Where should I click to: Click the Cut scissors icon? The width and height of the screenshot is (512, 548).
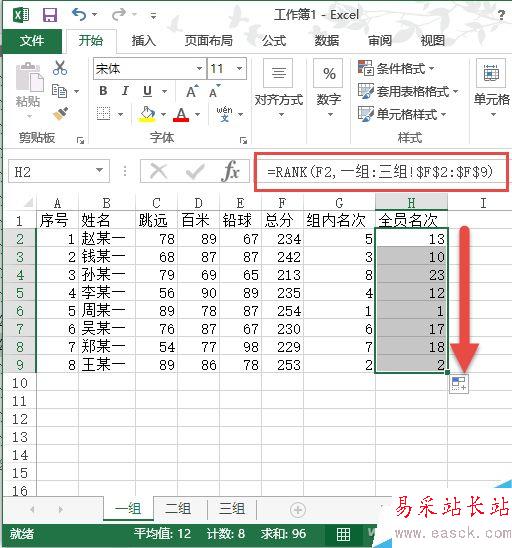click(60, 68)
